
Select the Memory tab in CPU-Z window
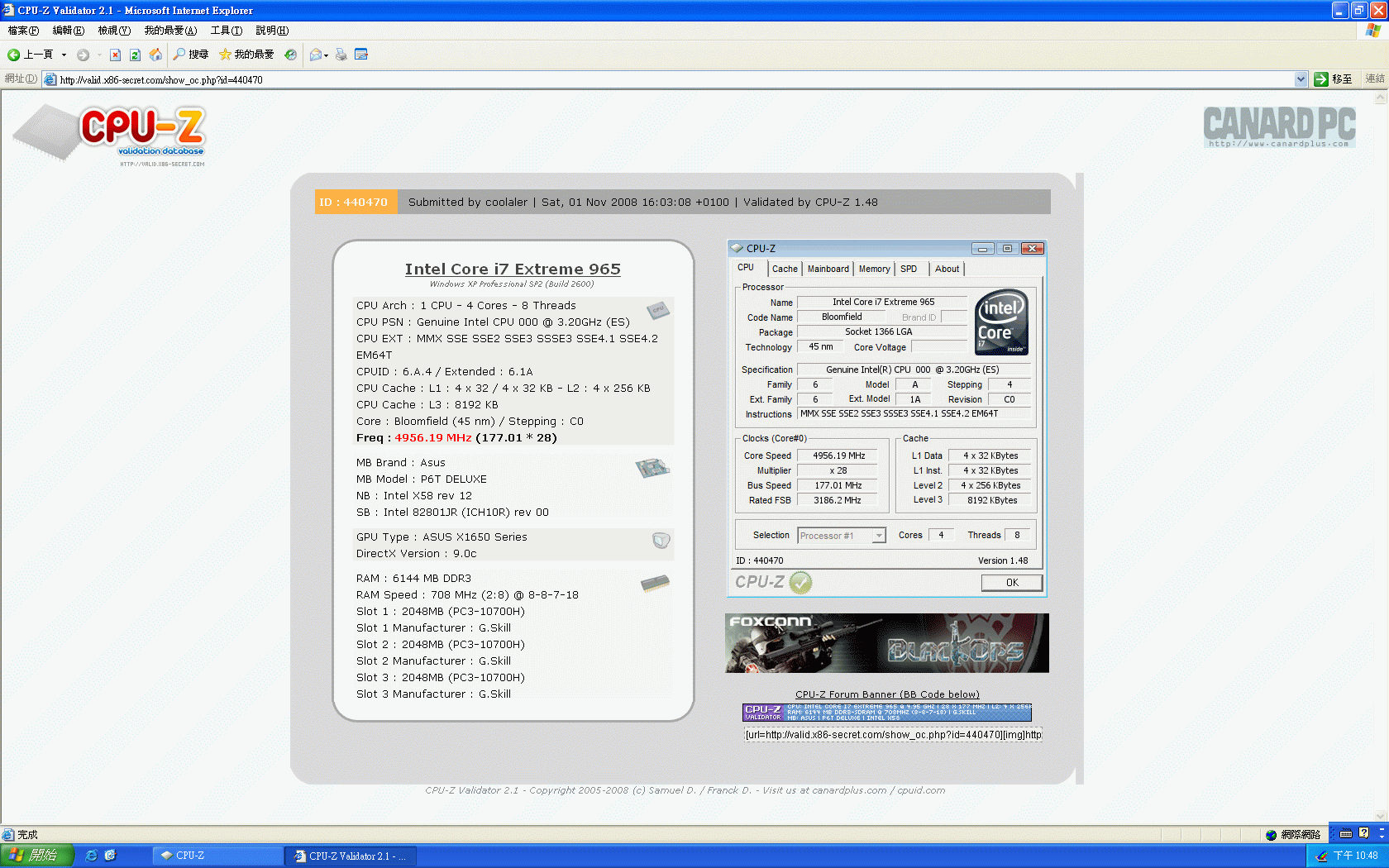(x=874, y=269)
